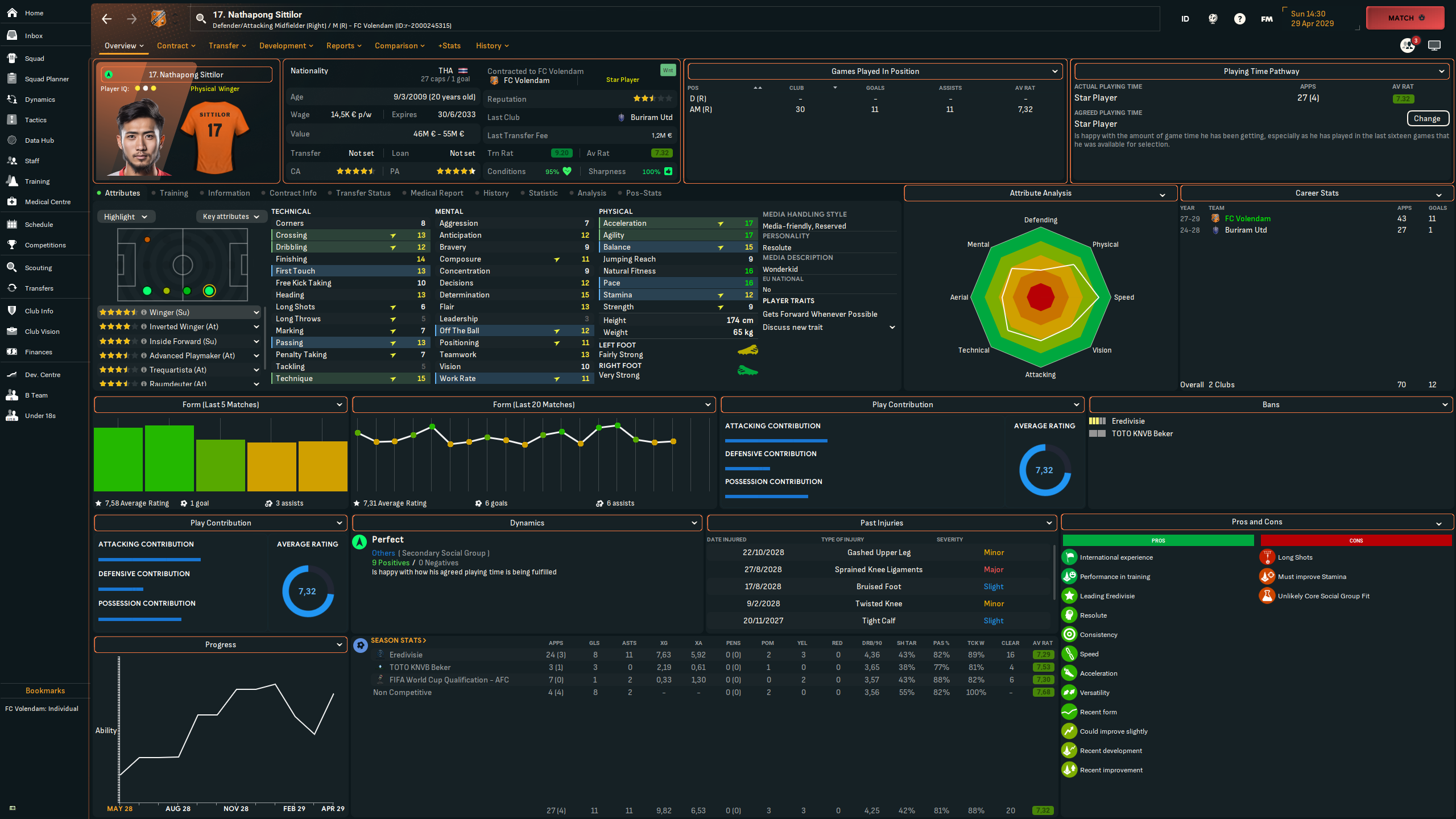
Task: Click the player search magnifier icon
Action: [201, 19]
